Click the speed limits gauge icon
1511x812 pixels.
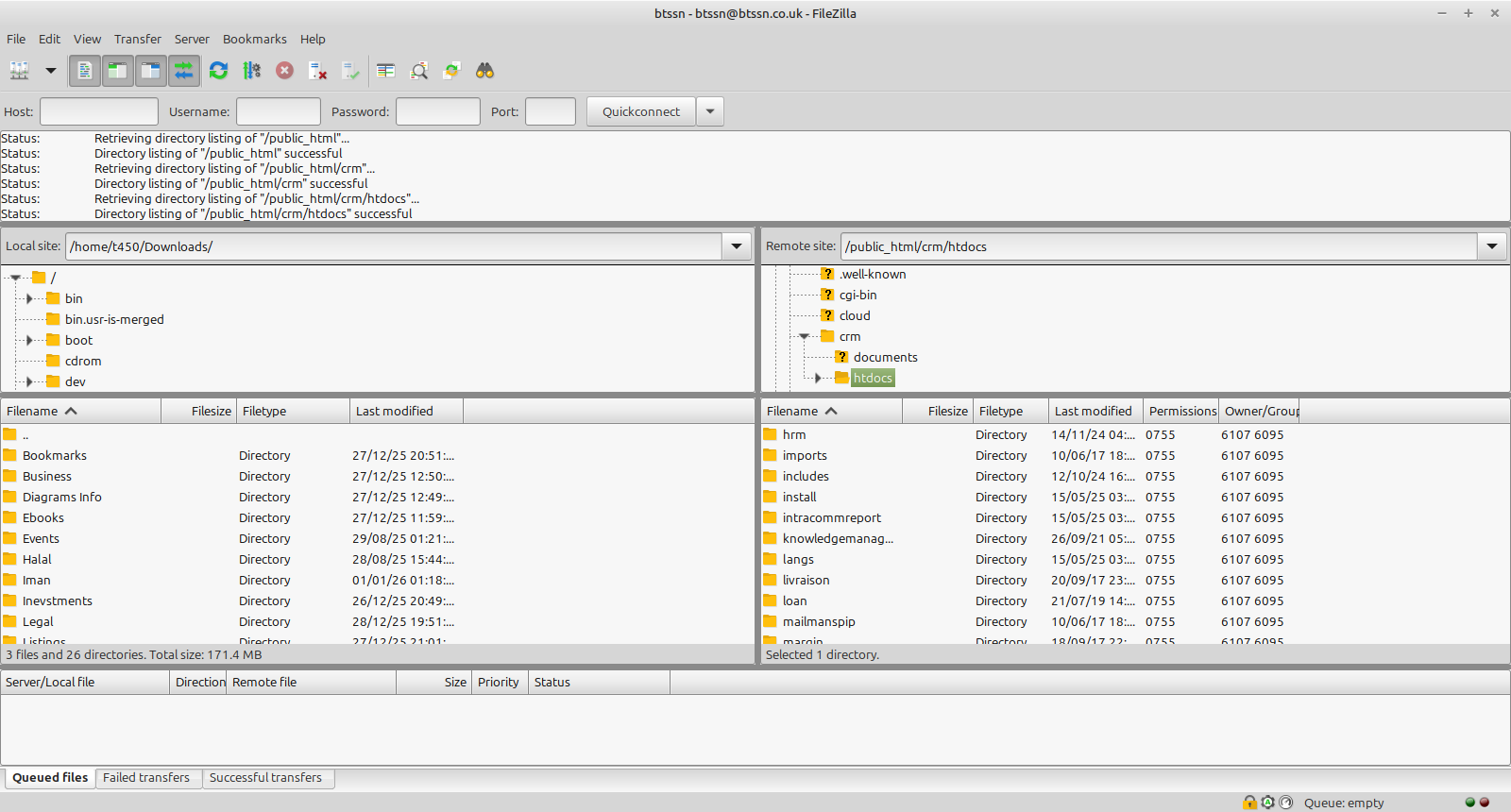point(1267,803)
